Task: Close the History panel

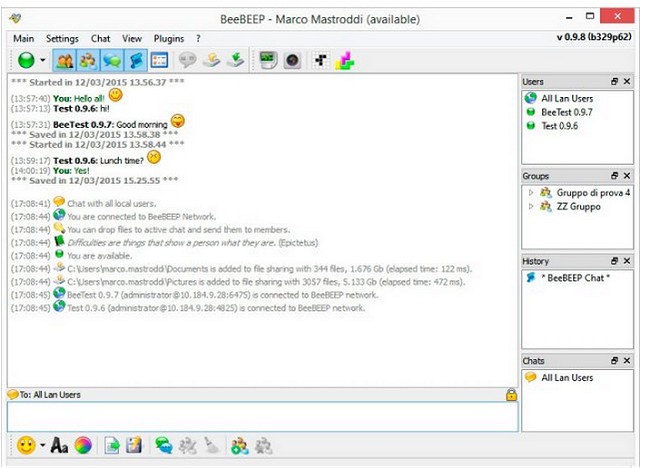Action: pos(627,261)
